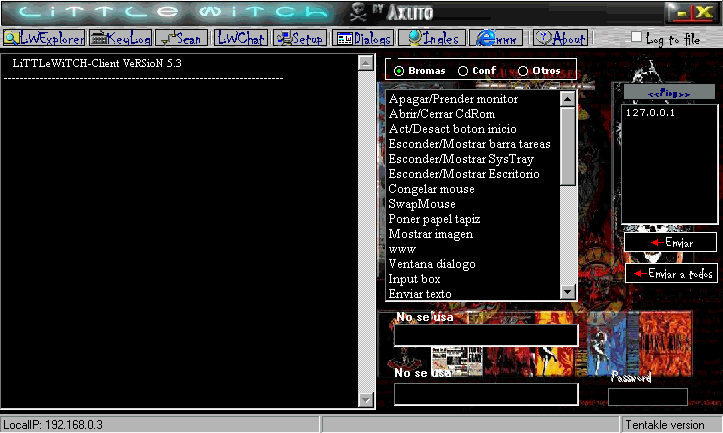Image resolution: width=723 pixels, height=433 pixels.
Task: Open the KeyLog tool
Action: (120, 38)
